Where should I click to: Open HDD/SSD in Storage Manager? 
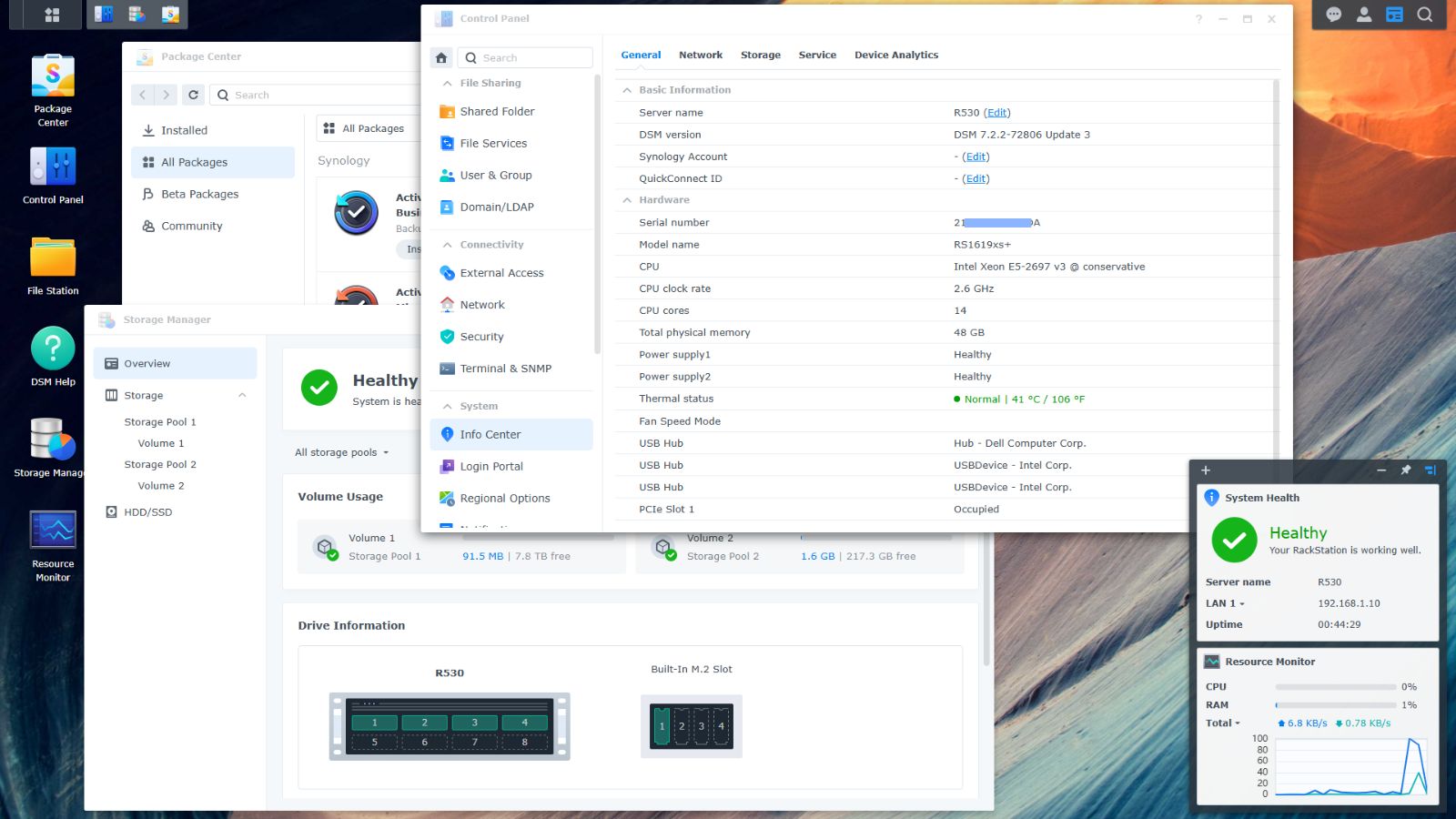pos(175,512)
